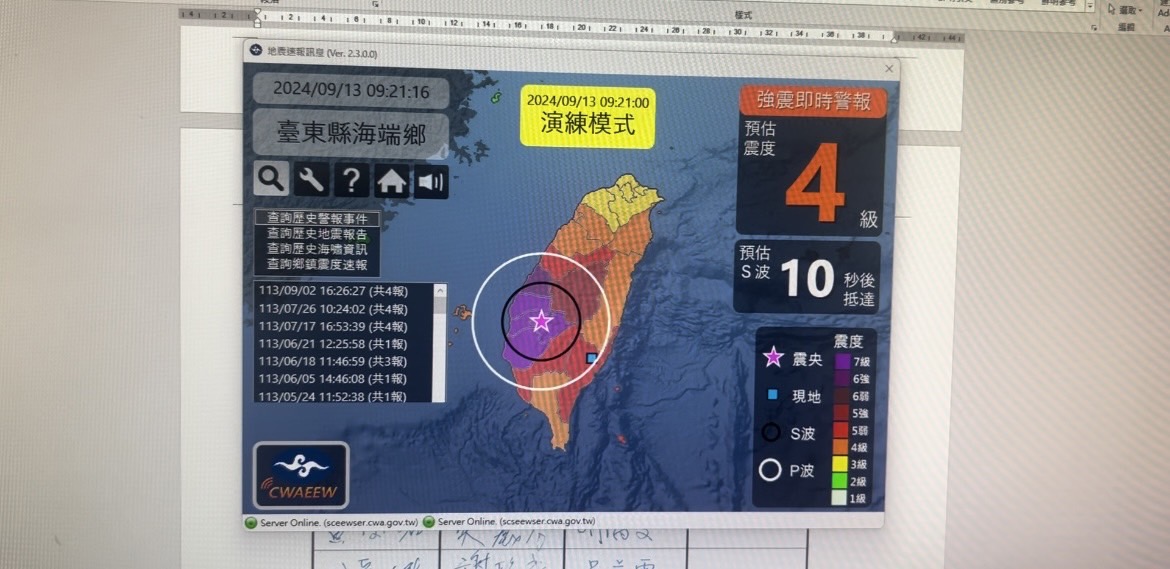Pick the 113/06/21 12:25:58 alert record
This screenshot has height=569, width=1170.
(333, 343)
